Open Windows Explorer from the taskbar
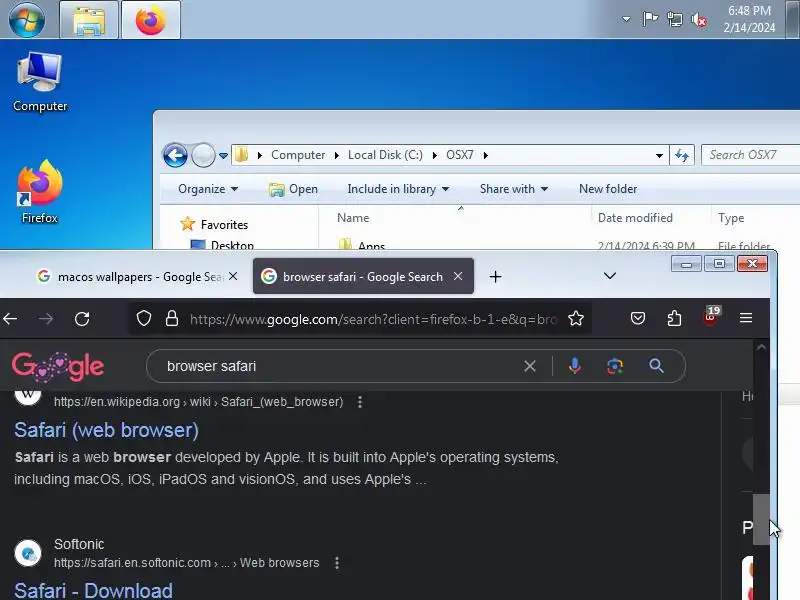The height and width of the screenshot is (600, 800). pos(89,20)
